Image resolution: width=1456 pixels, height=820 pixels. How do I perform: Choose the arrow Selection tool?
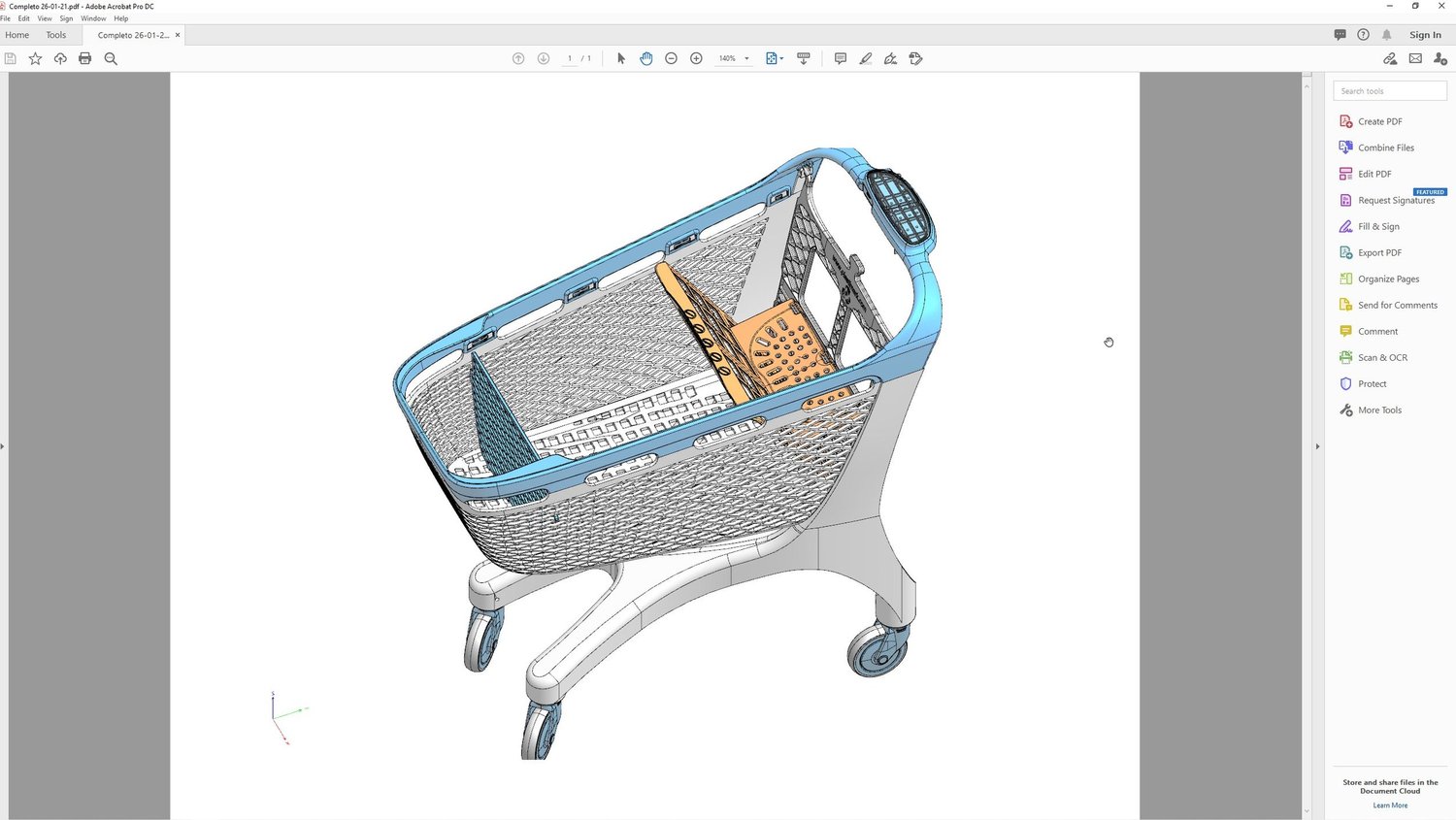coord(621,58)
